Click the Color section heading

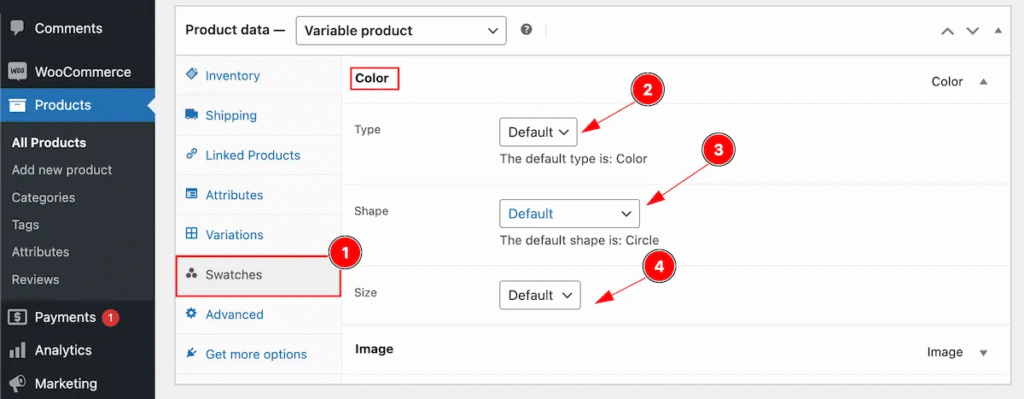point(372,78)
